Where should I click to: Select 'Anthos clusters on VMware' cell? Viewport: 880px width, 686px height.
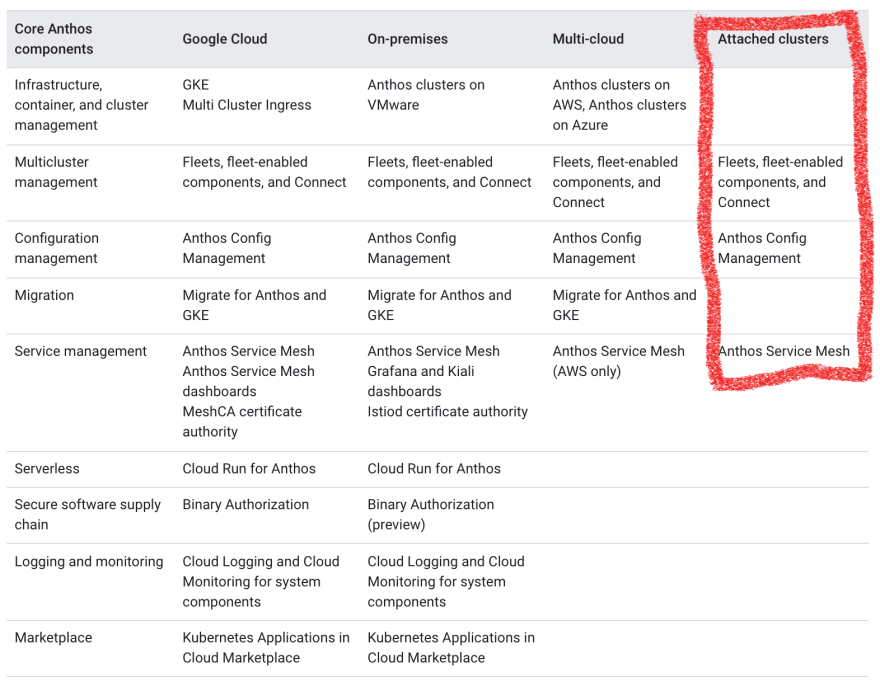click(x=426, y=95)
